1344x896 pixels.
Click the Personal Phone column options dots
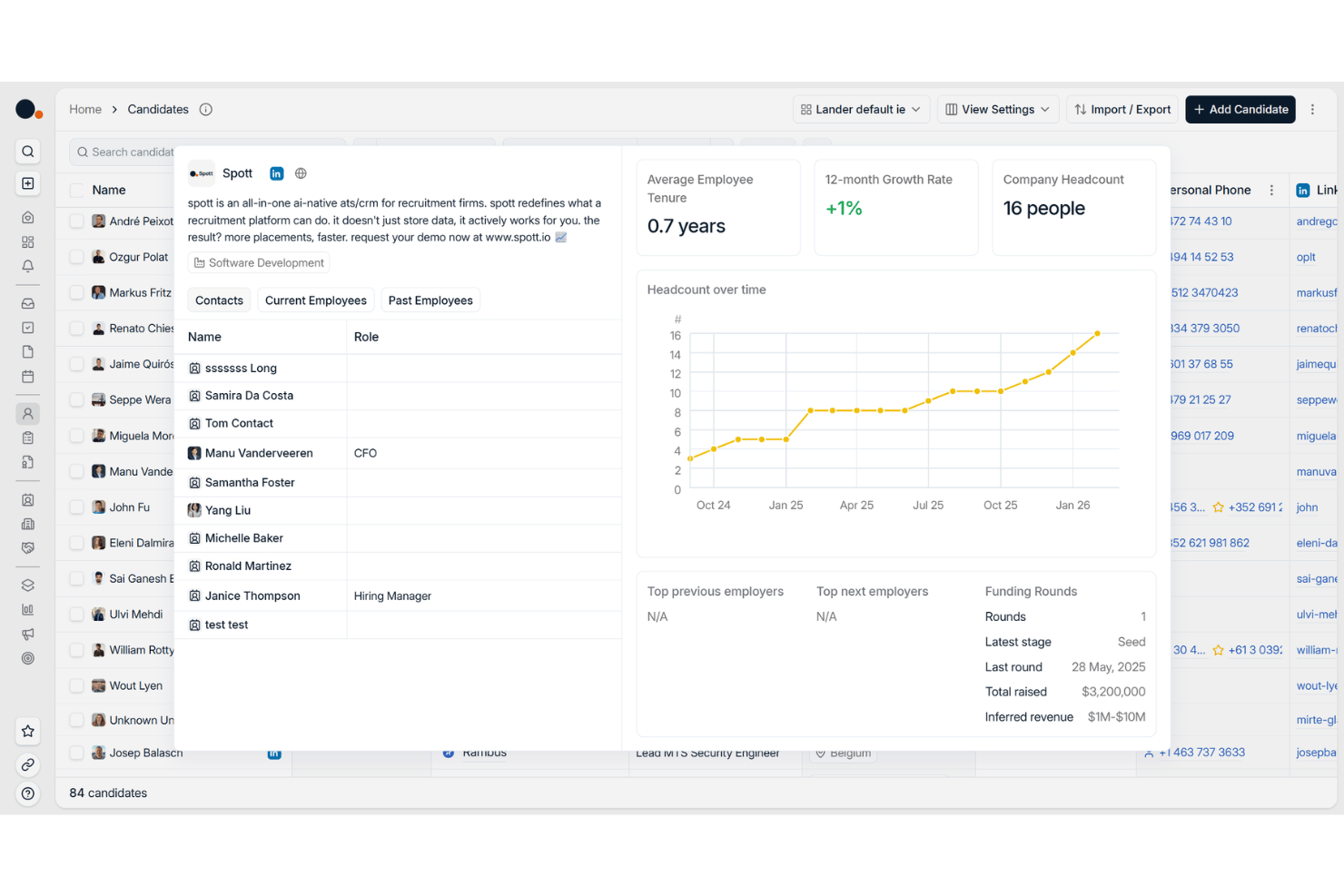coord(1271,190)
